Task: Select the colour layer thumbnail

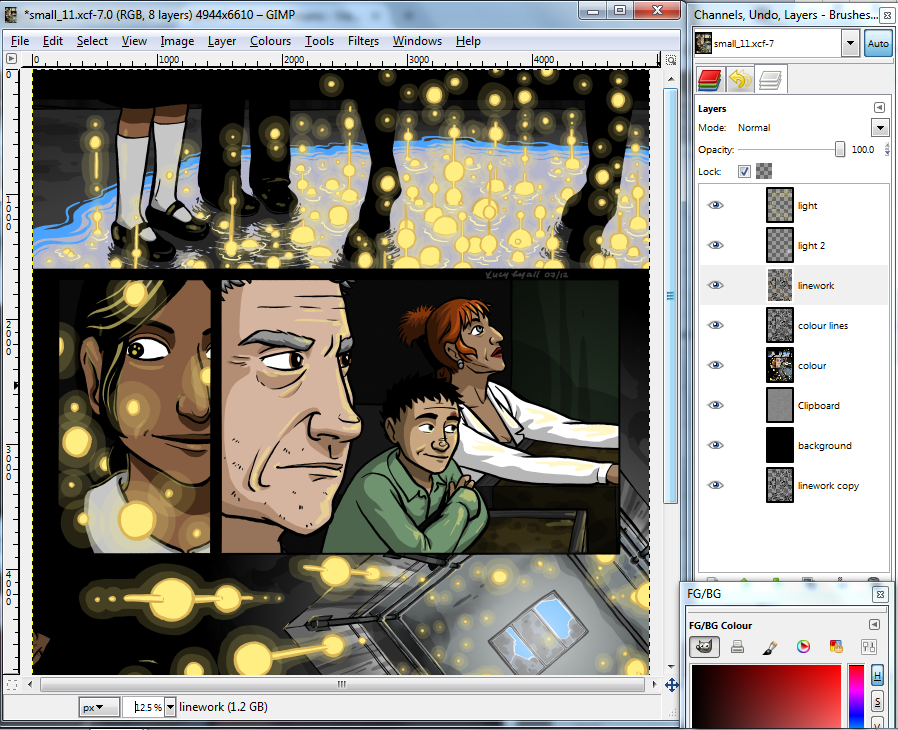Action: (x=780, y=365)
